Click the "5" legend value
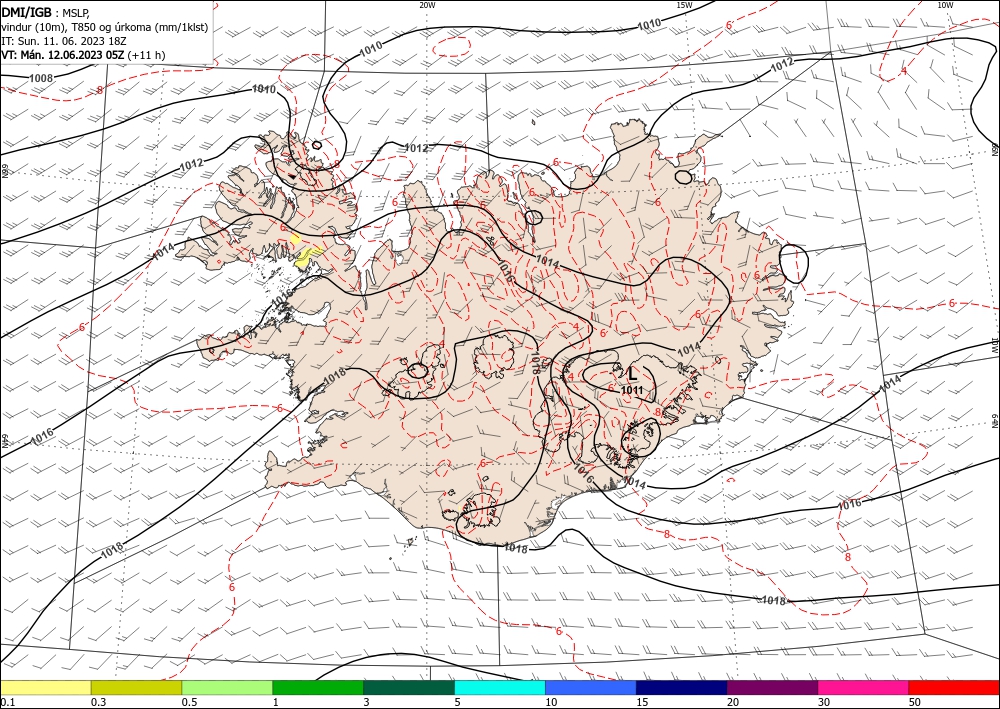The image size is (1000, 709). (457, 702)
